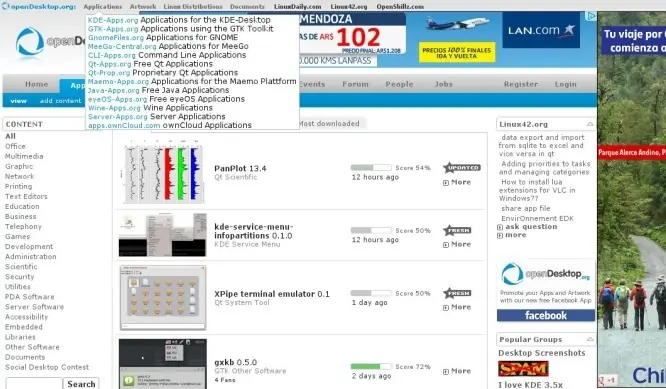Image resolution: width=666 pixels, height=389 pixels.
Task: Open the XPipe terminal emulator thumbnail
Action: coord(163,298)
